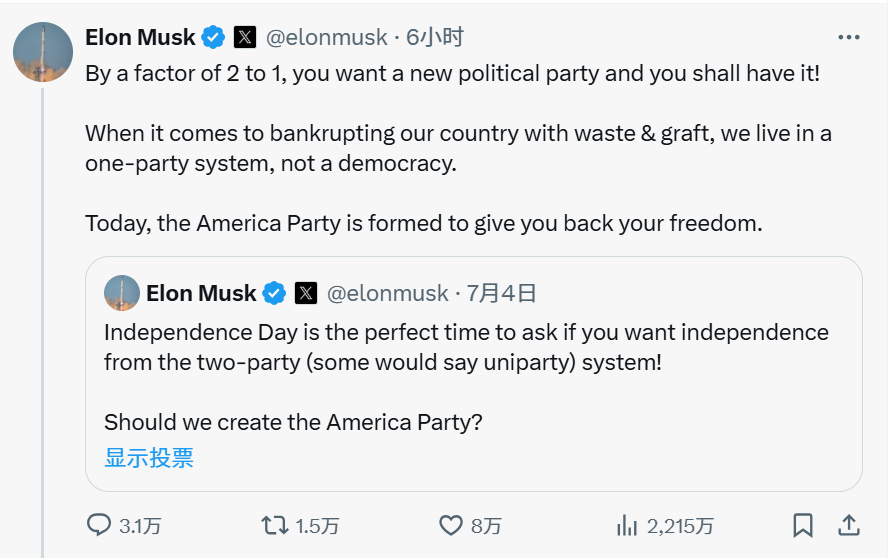Click the X badge in quoted tweet
This screenshot has width=891, height=558.
coord(306,293)
